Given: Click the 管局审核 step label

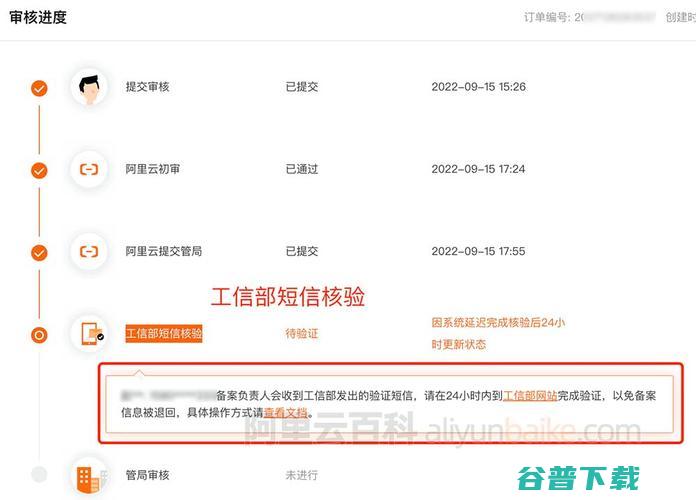Looking at the screenshot, I should tap(147, 475).
